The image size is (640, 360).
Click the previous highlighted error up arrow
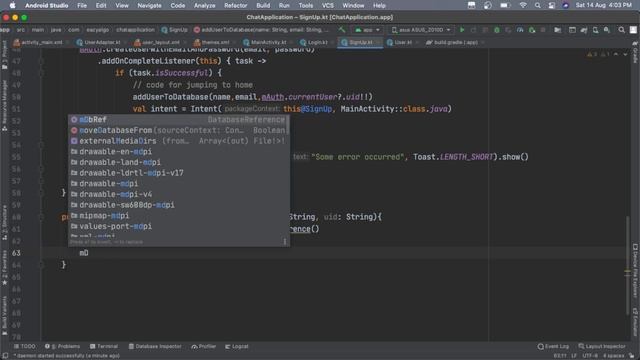point(616,54)
